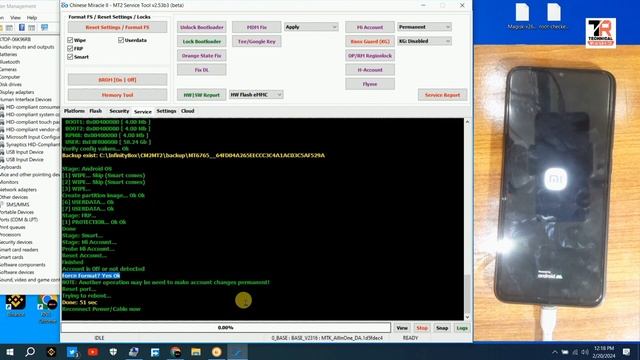Click the active Chinese Miracle taskbar icon
Viewport: 640px width, 360px height.
(x=238, y=351)
